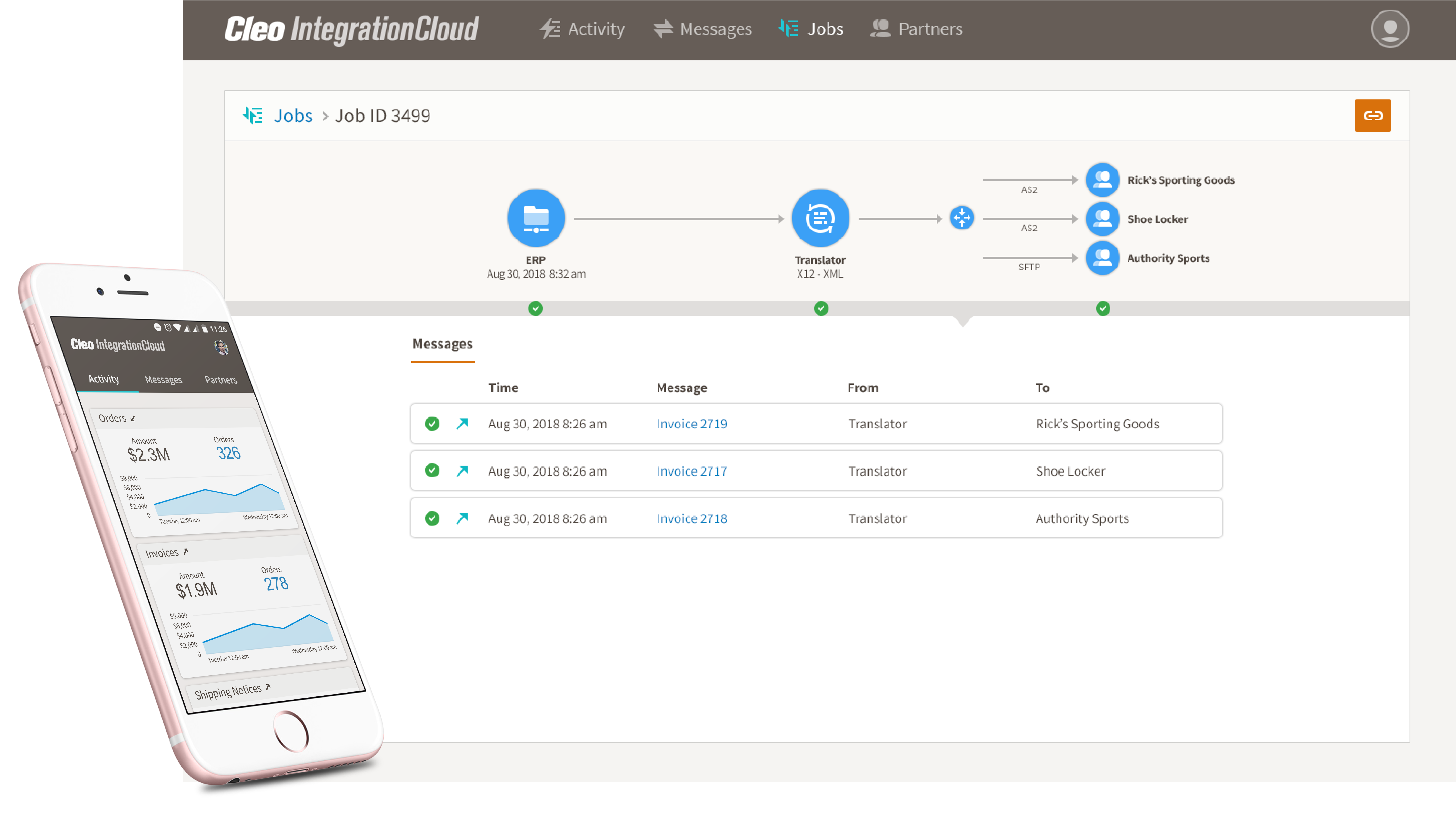Click the Jobs breadcrumb link

click(x=293, y=116)
